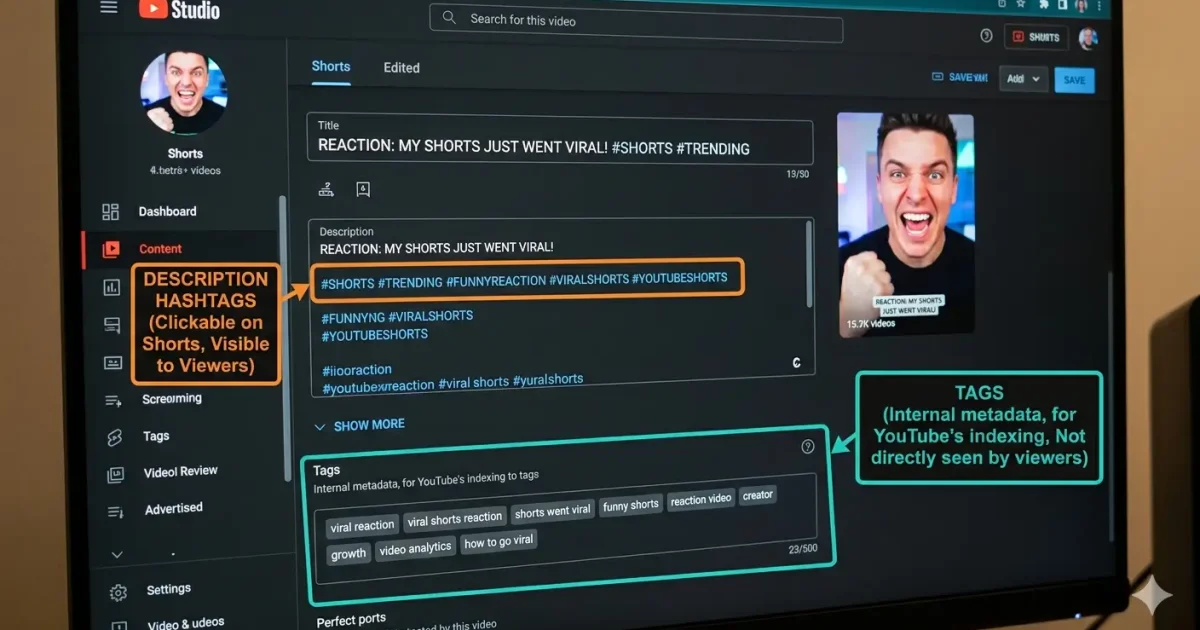Click the #FUNNYREACTION hashtag in the description

(495, 281)
